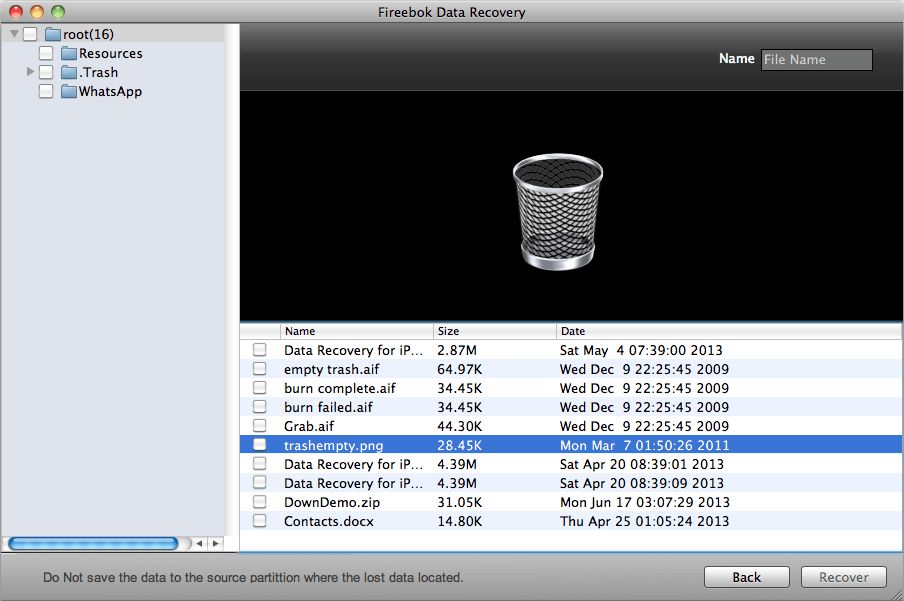Sort files by the Size column

click(x=448, y=331)
